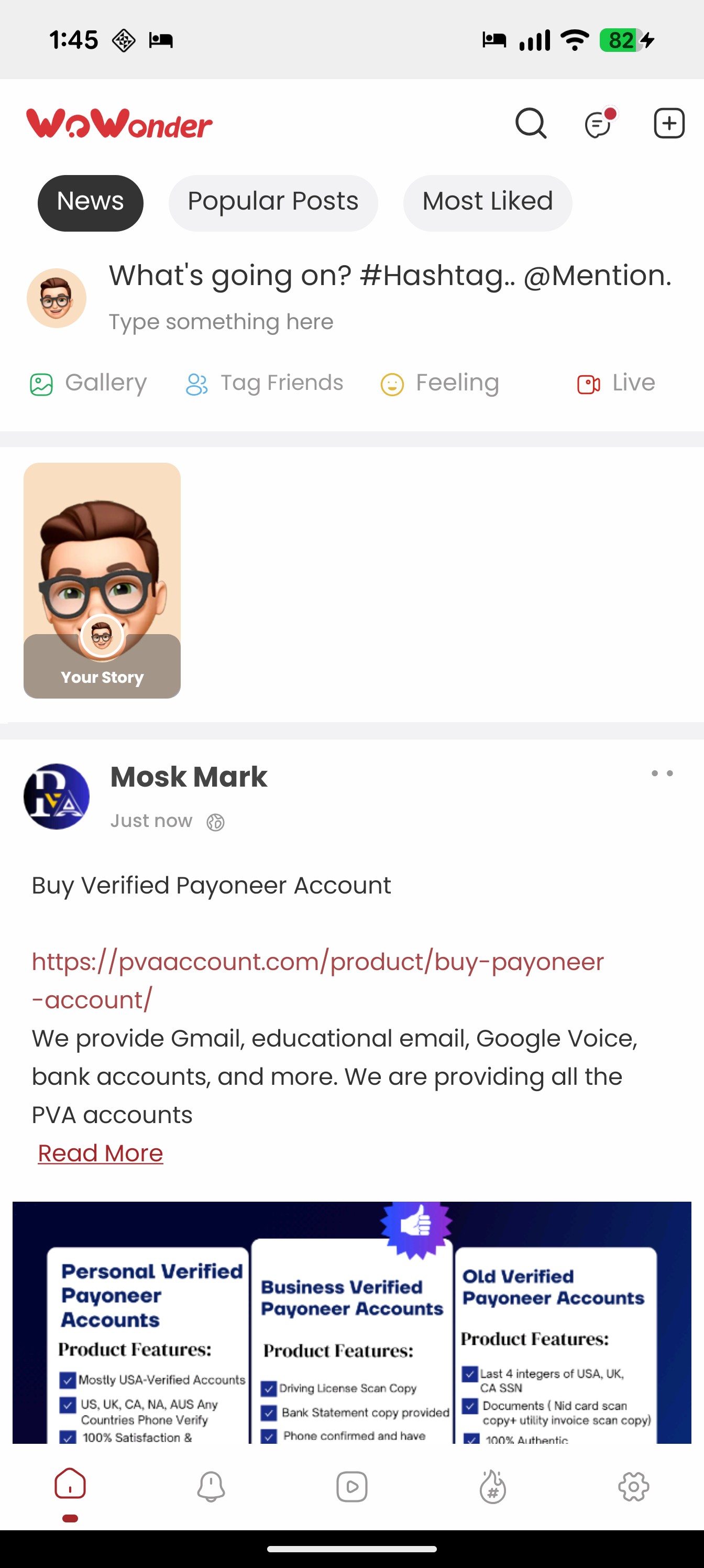Expand post text with Read More
The width and height of the screenshot is (704, 1568).
[101, 1153]
